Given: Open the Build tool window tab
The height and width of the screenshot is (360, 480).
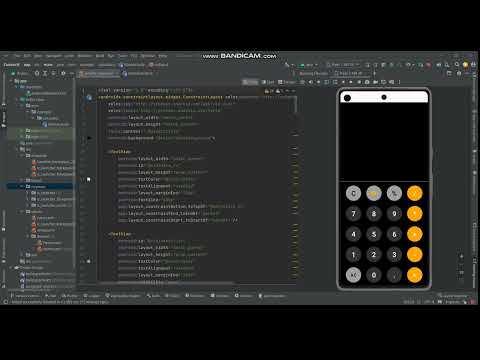Looking at the screenshot, I should (x=153, y=296).
